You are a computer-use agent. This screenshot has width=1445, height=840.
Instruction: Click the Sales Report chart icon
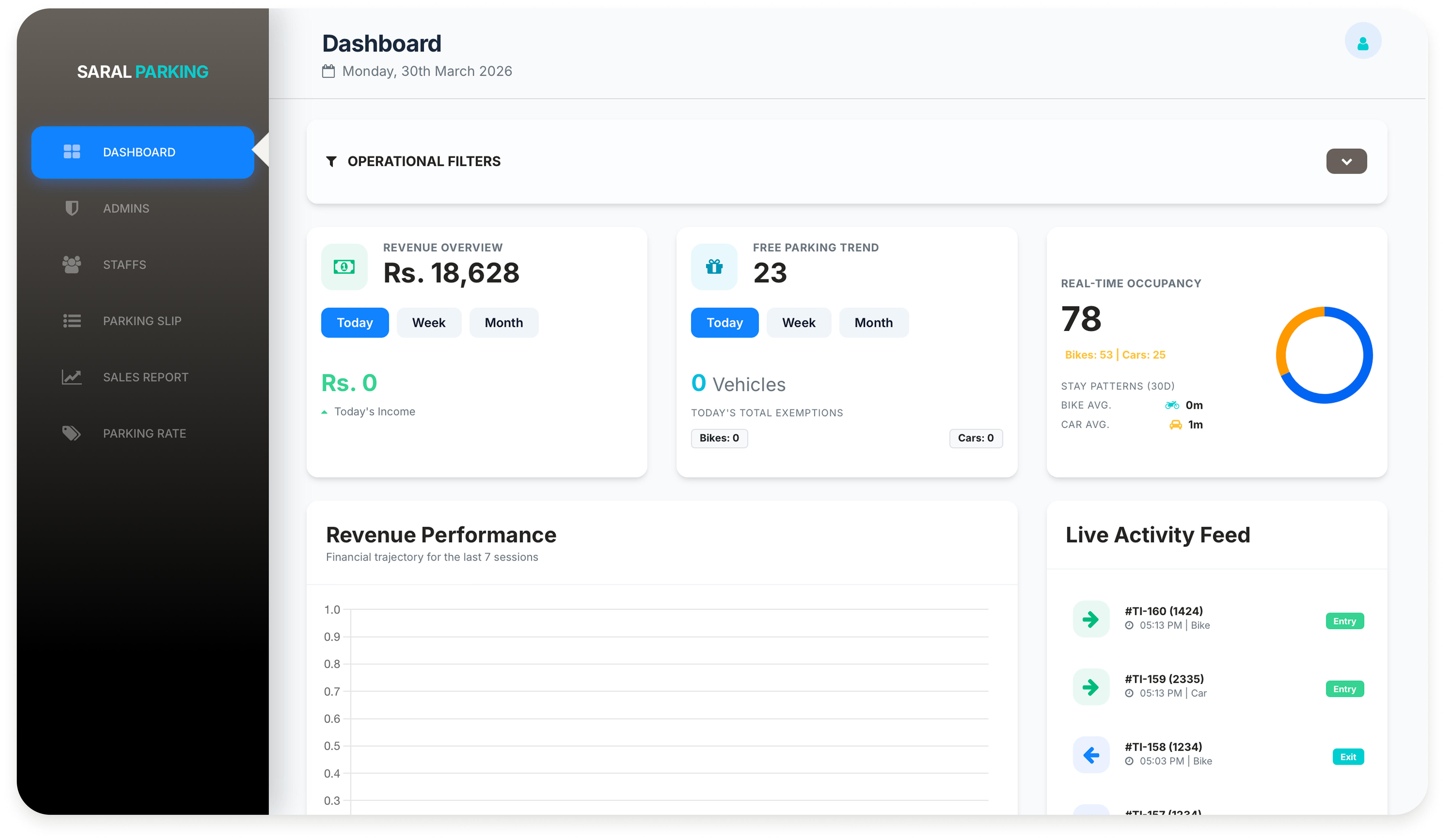72,377
